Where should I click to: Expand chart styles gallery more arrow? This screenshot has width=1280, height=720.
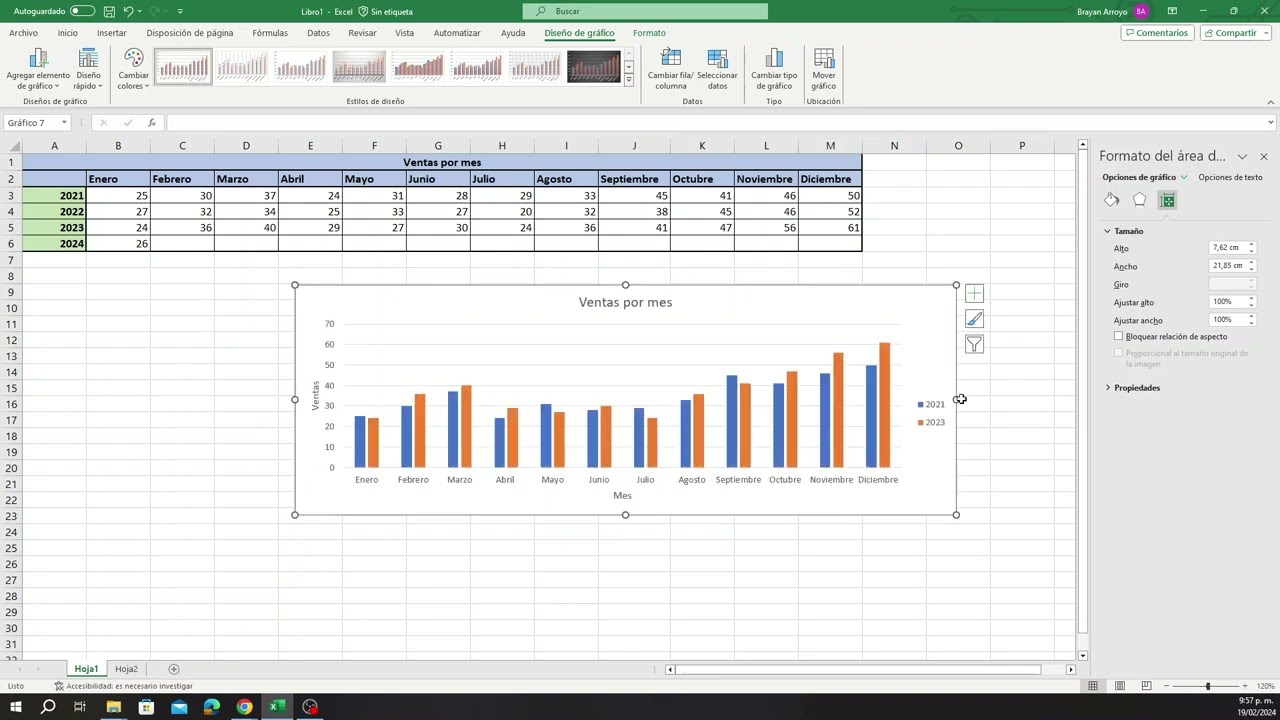(x=629, y=79)
